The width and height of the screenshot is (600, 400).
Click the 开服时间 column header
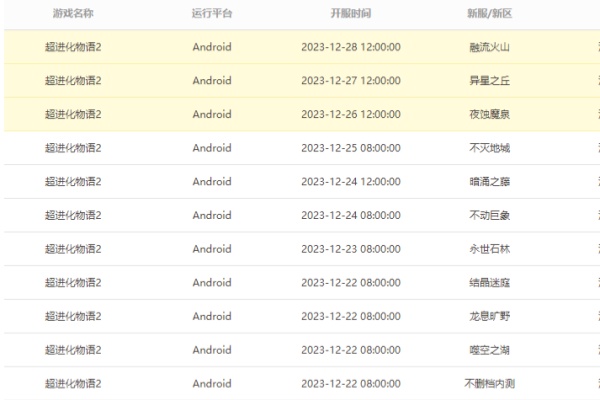[351, 13]
